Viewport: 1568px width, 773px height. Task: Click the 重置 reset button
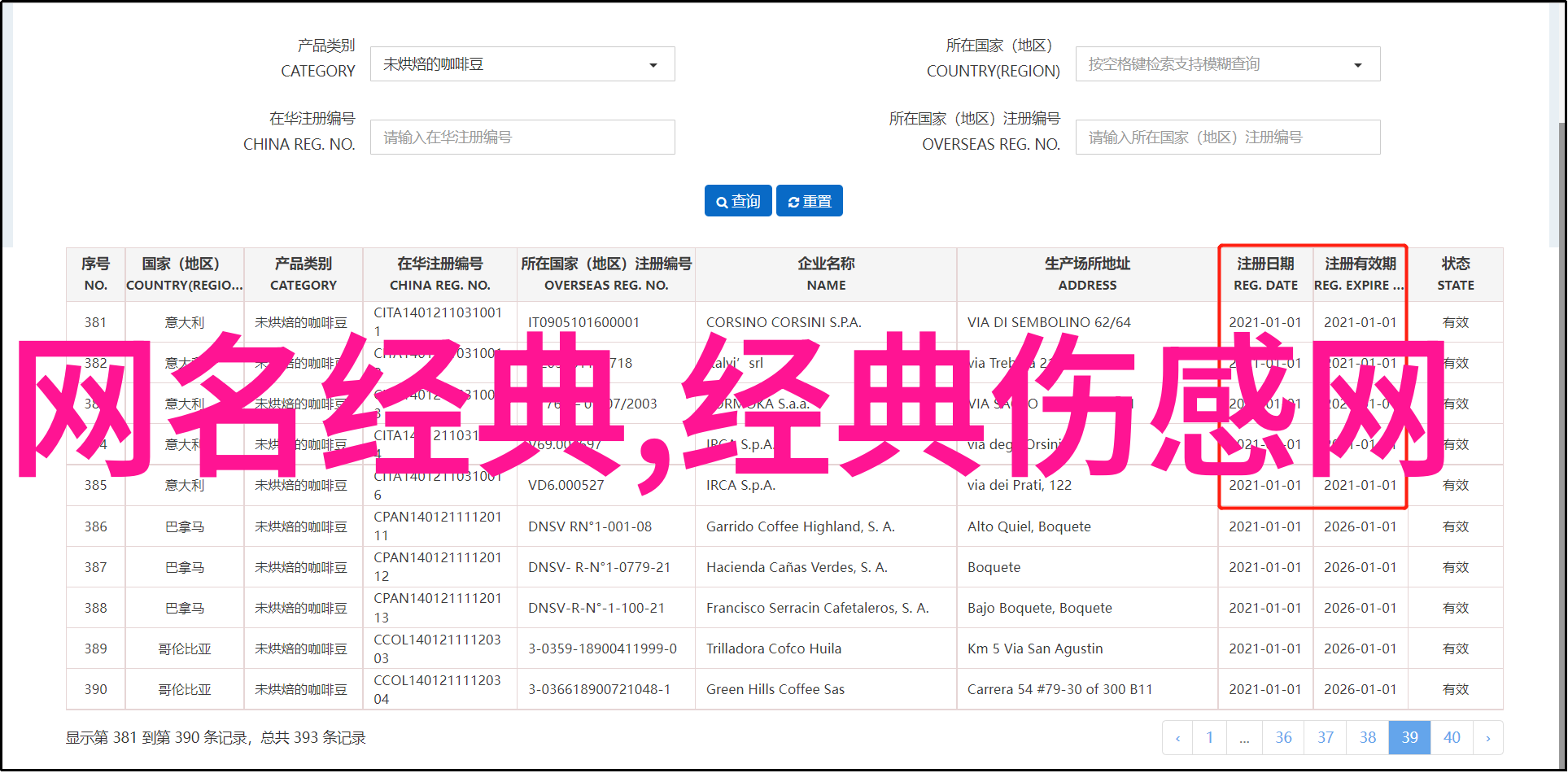810,201
